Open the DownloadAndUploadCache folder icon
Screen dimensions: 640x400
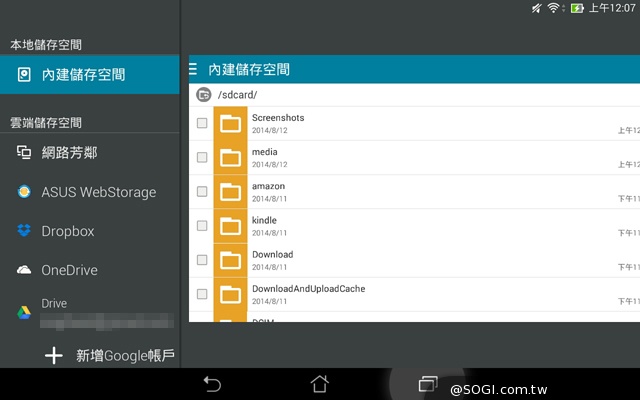tap(230, 295)
